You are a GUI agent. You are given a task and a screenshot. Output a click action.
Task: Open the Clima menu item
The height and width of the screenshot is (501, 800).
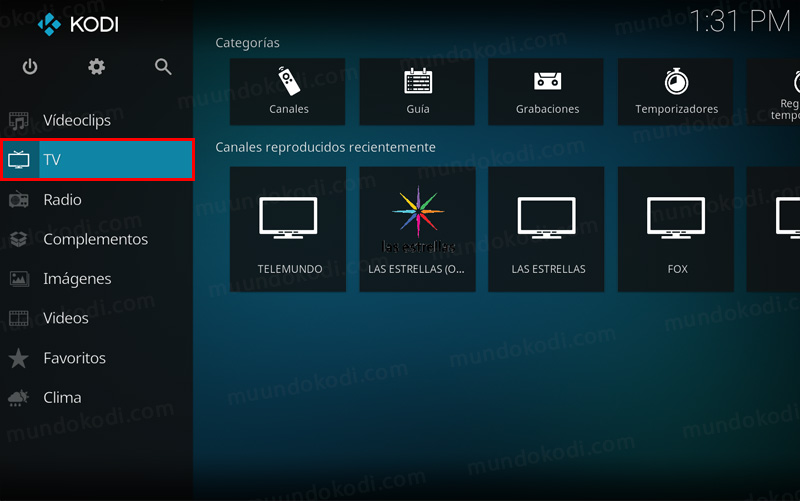[x=96, y=398]
